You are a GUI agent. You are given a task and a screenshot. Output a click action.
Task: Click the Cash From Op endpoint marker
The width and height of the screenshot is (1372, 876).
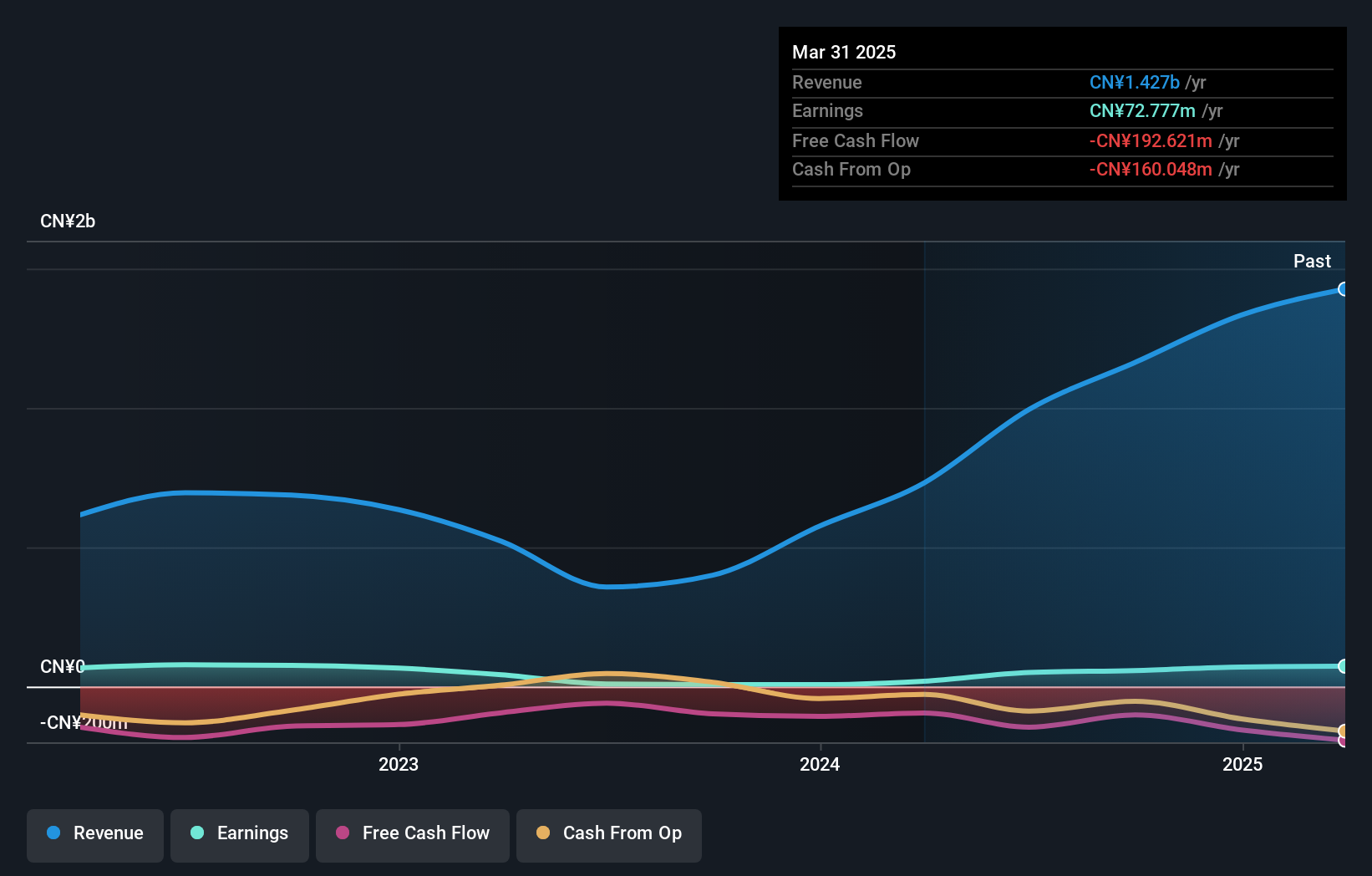[x=1344, y=731]
